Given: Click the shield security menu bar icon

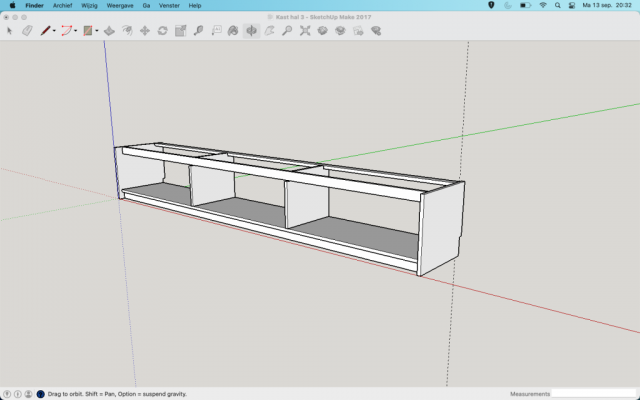Looking at the screenshot, I should 491,5.
